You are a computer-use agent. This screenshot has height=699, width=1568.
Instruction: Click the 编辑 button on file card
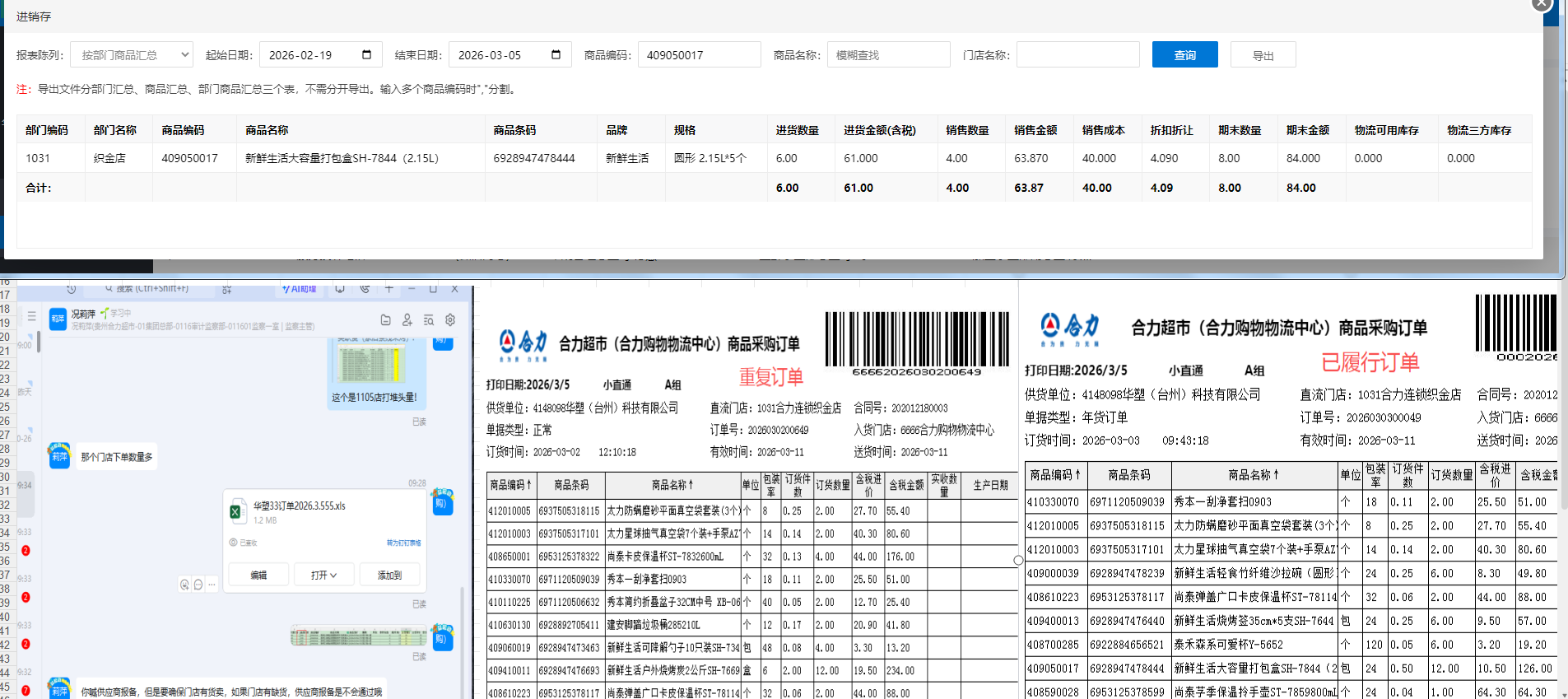(x=258, y=575)
